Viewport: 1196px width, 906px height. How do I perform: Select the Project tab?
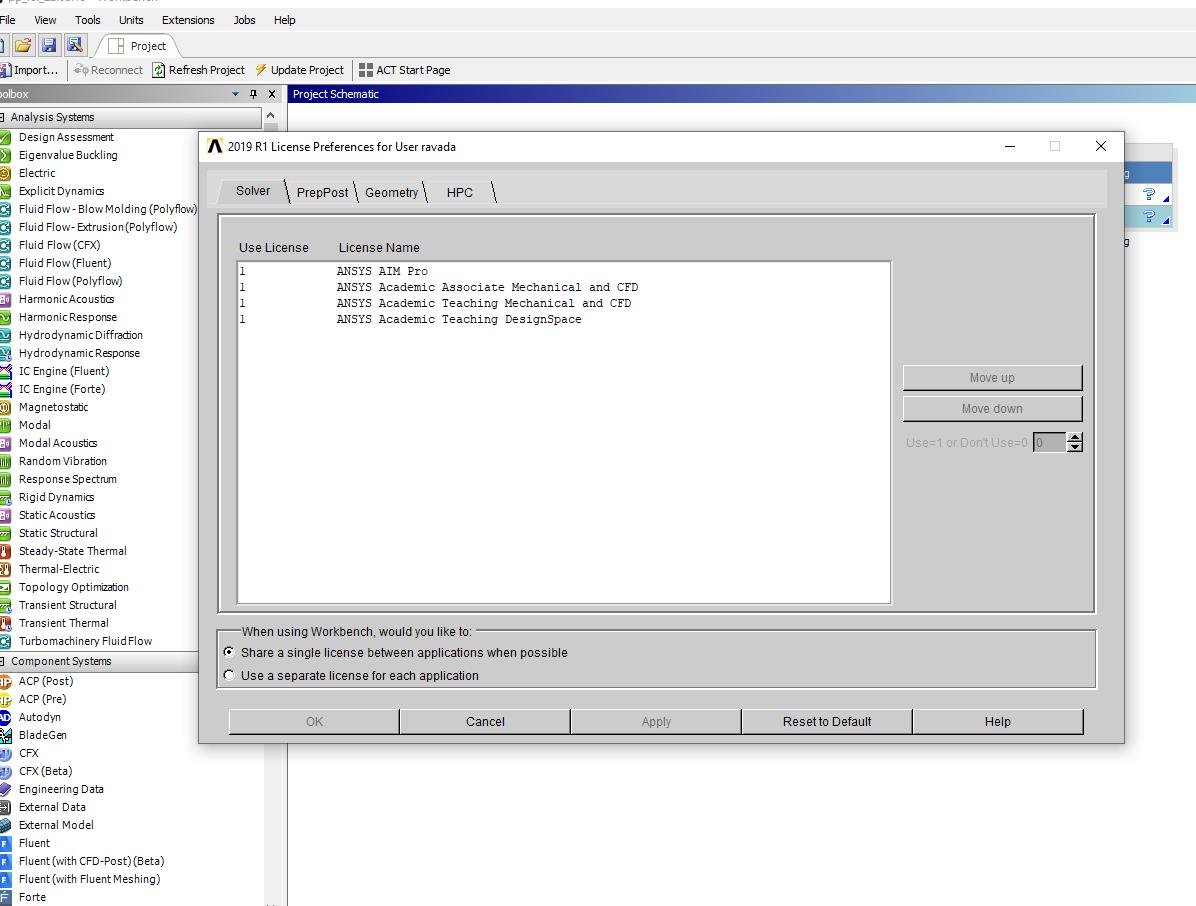138,46
